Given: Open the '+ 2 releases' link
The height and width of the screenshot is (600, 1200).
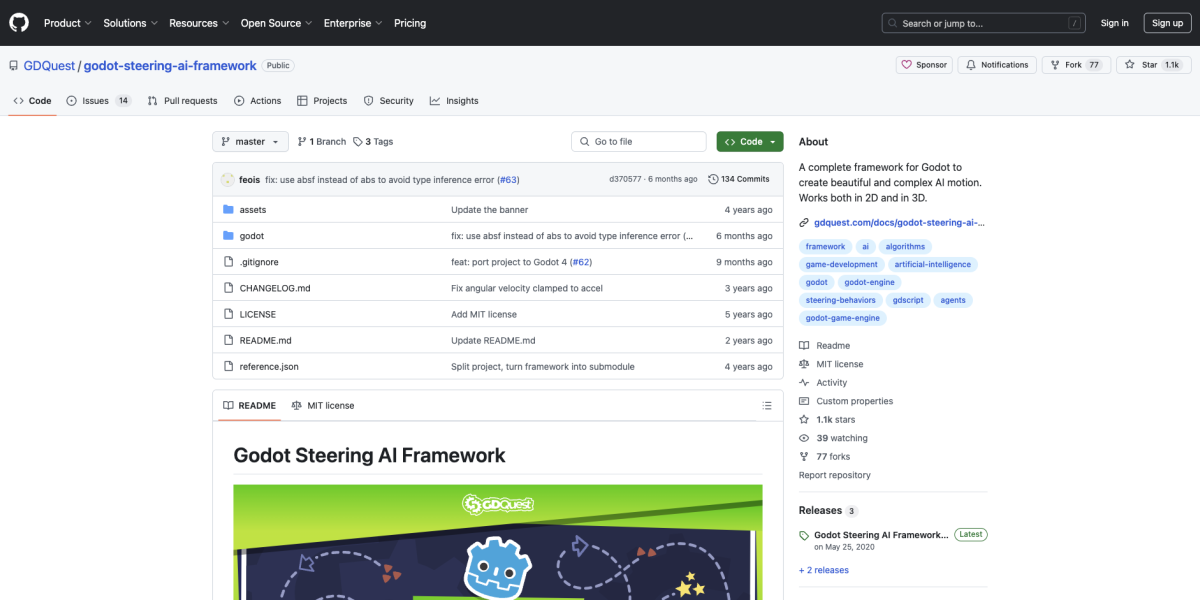Looking at the screenshot, I should pos(823,569).
